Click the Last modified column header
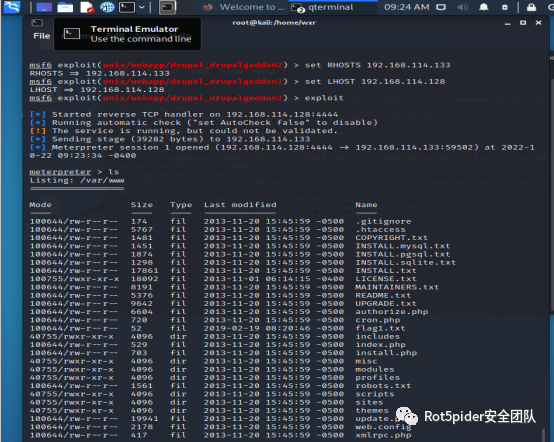This screenshot has height=442, width=554. (x=240, y=205)
